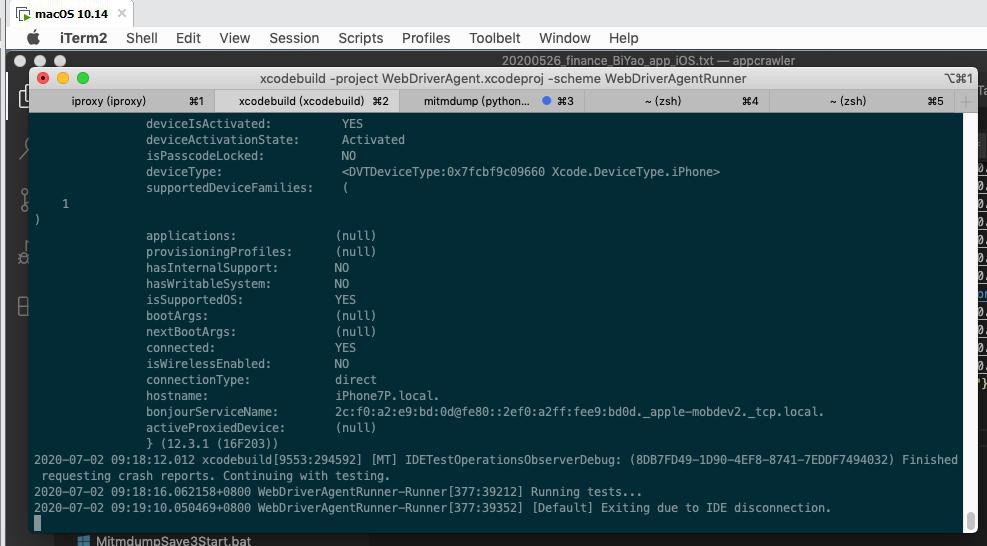Click VM play icon on macOS 10.14 tab

tap(23, 14)
